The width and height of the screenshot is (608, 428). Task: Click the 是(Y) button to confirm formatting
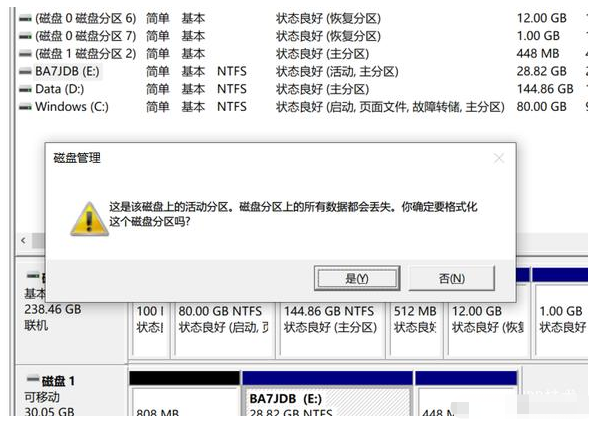356,278
